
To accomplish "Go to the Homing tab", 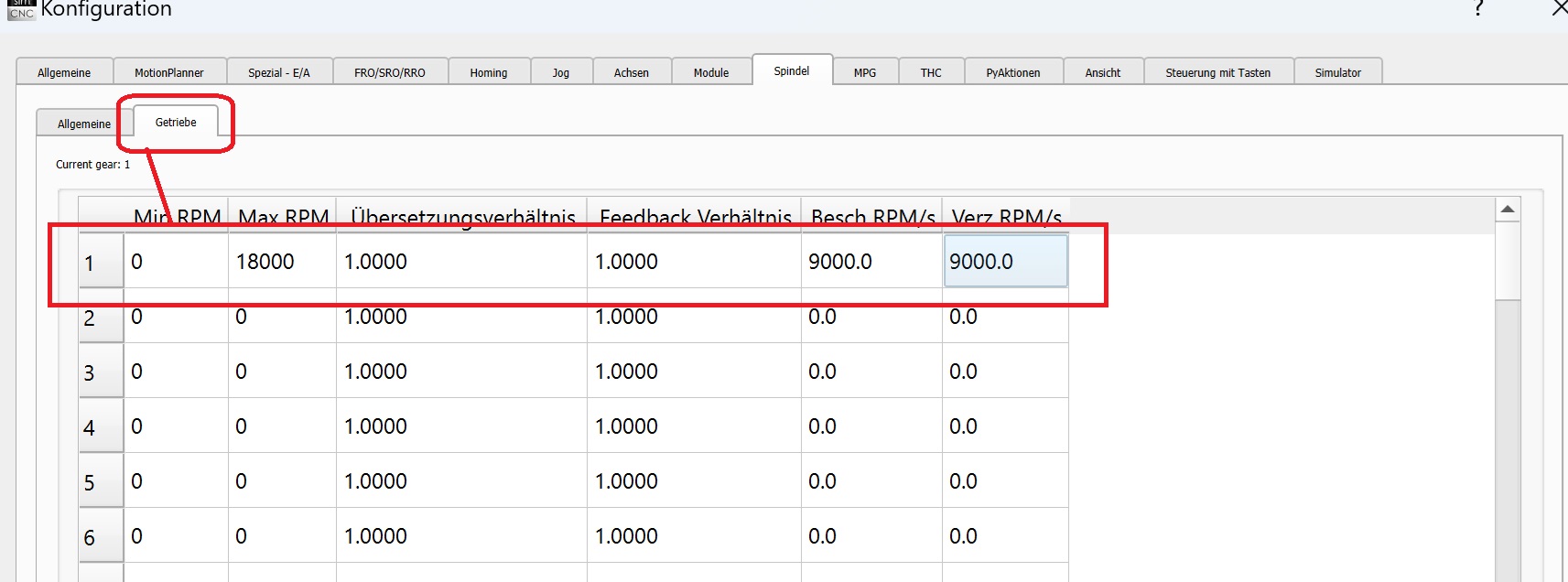I will pos(488,72).
